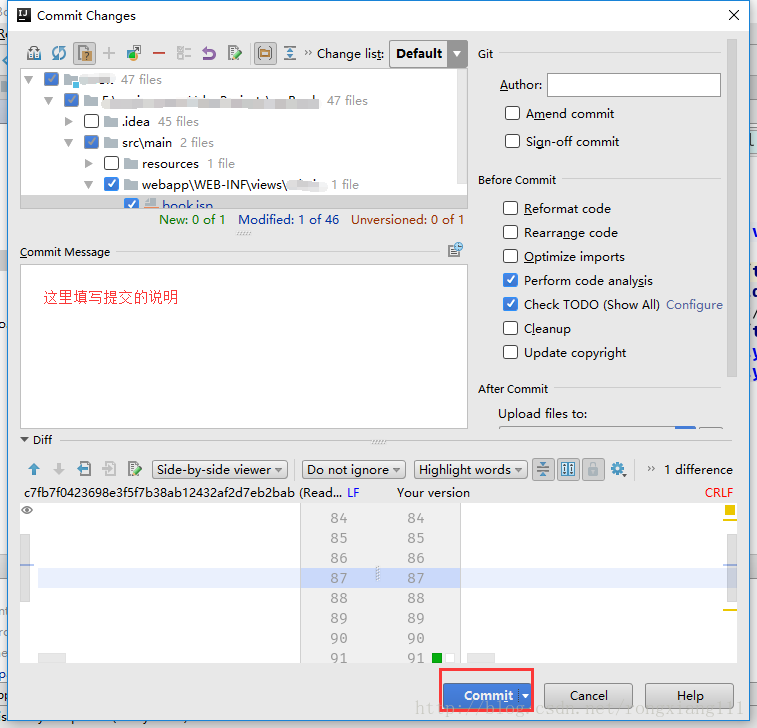Click the Refresh changes icon
The height and width of the screenshot is (728, 757).
point(59,53)
